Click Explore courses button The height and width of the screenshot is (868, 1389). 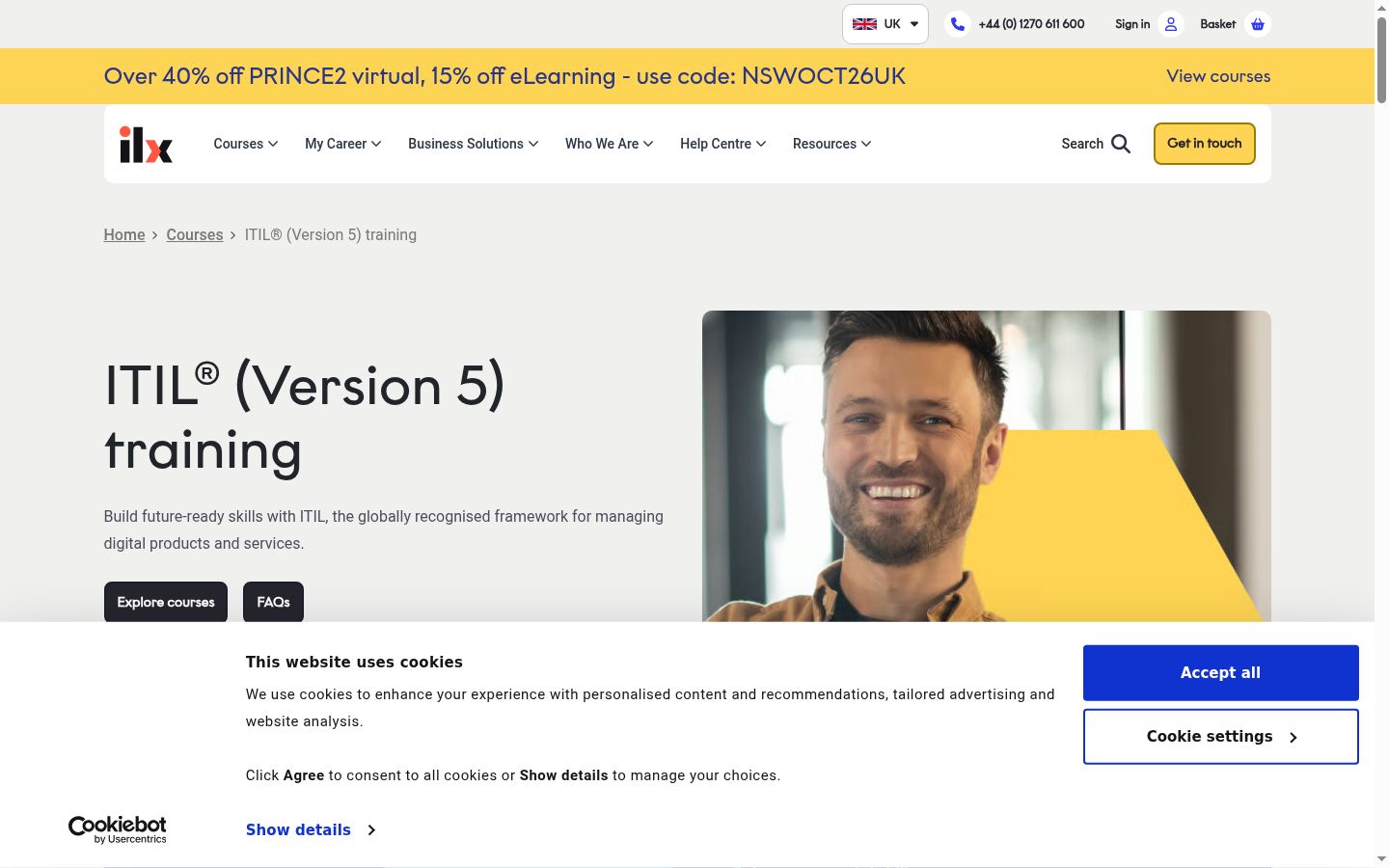tap(166, 602)
